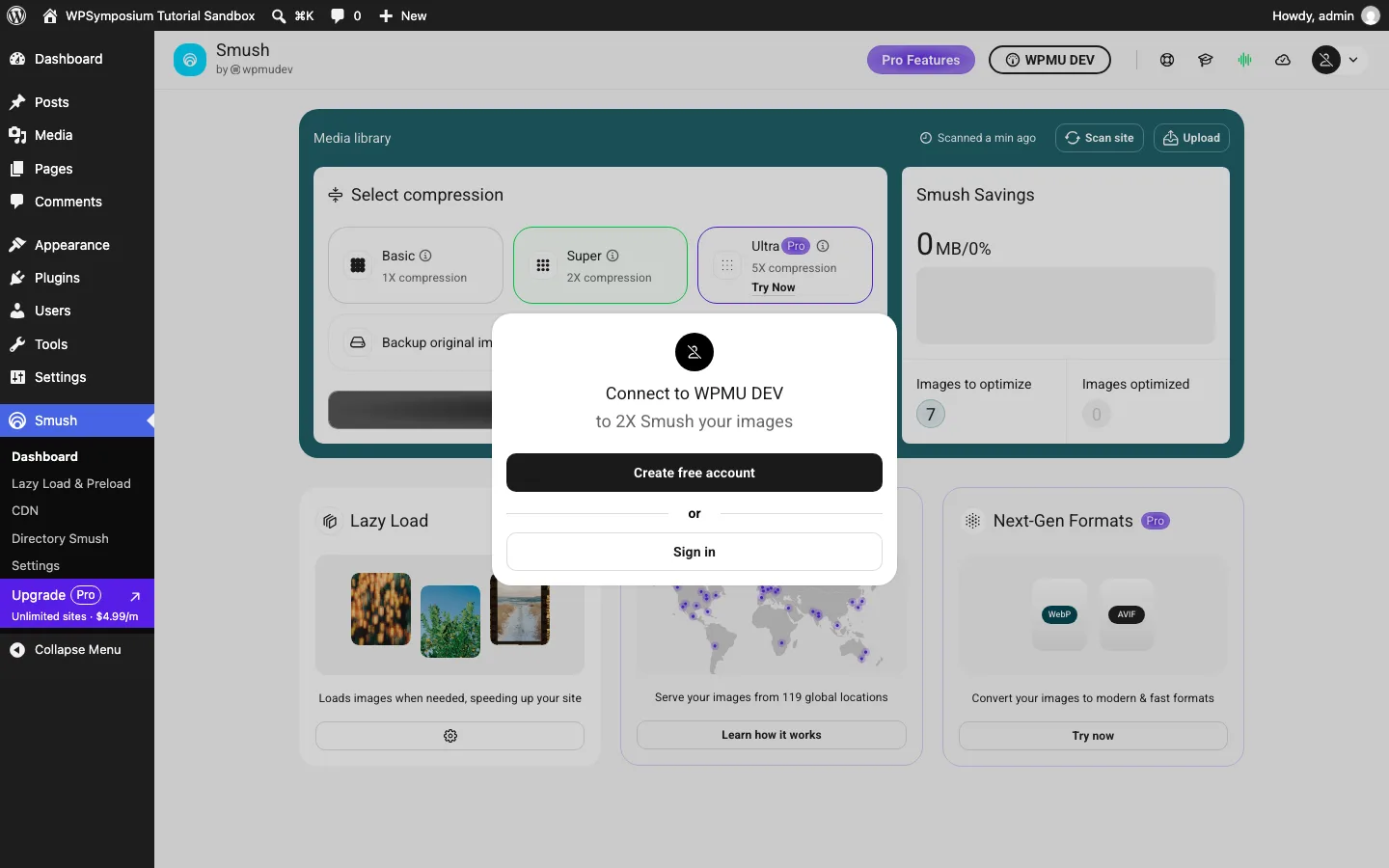Show info for Ultra compression
The width and height of the screenshot is (1389, 868).
[x=823, y=246]
